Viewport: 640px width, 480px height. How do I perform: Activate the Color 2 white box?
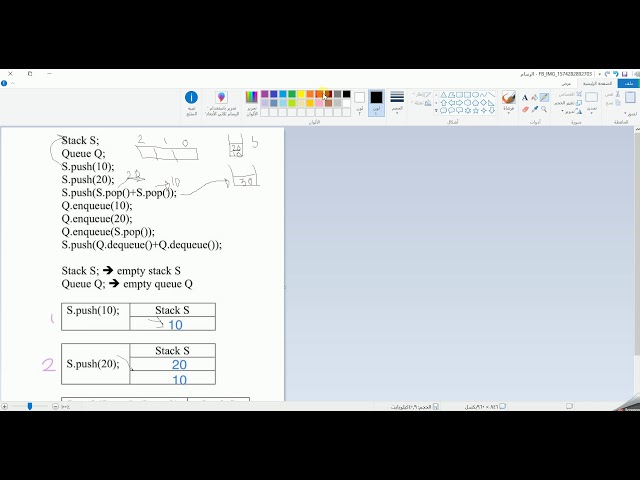pyautogui.click(x=359, y=98)
